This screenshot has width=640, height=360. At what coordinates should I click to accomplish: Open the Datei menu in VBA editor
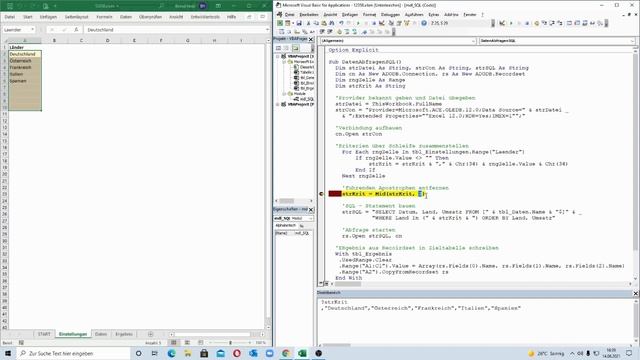point(289,14)
